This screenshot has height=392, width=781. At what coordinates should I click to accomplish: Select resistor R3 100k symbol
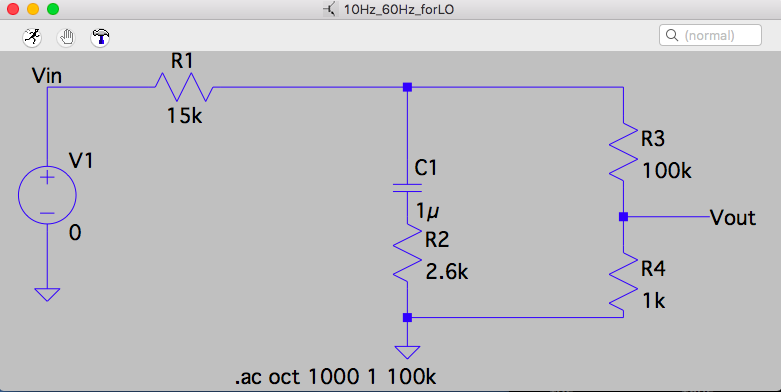[624, 151]
